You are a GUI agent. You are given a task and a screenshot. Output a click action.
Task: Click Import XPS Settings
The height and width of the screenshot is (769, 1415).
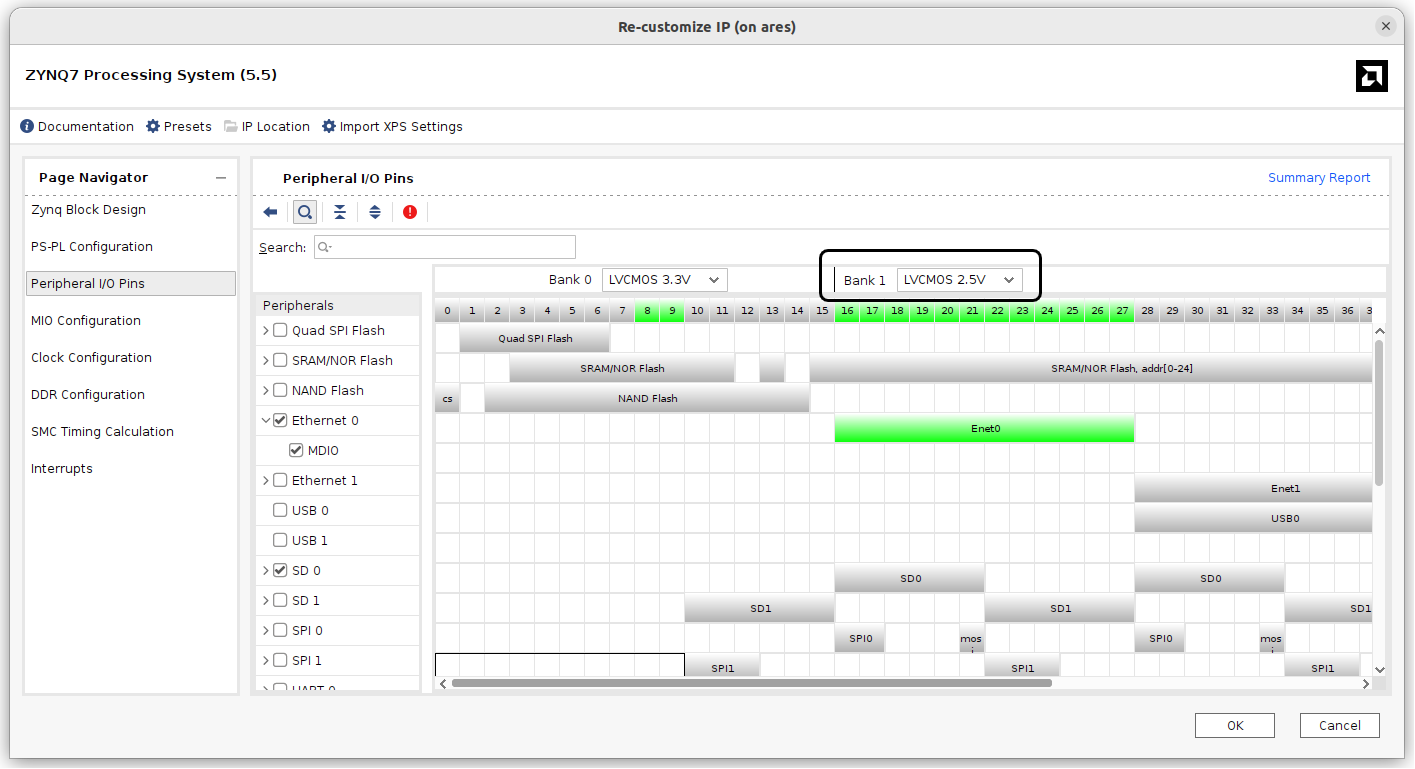click(x=392, y=127)
